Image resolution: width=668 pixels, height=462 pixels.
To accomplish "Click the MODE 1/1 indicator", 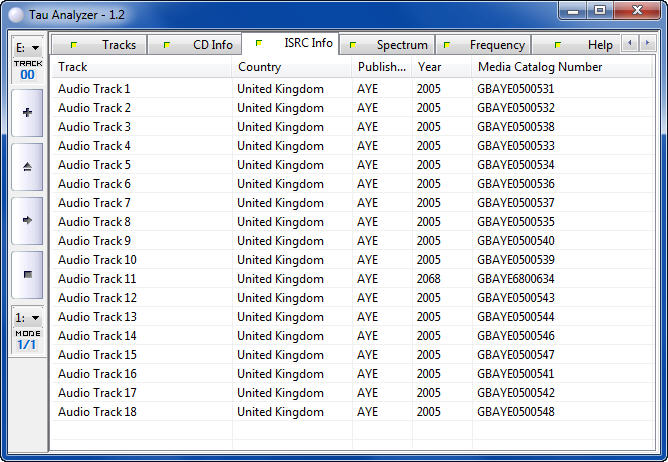I will pos(27,340).
